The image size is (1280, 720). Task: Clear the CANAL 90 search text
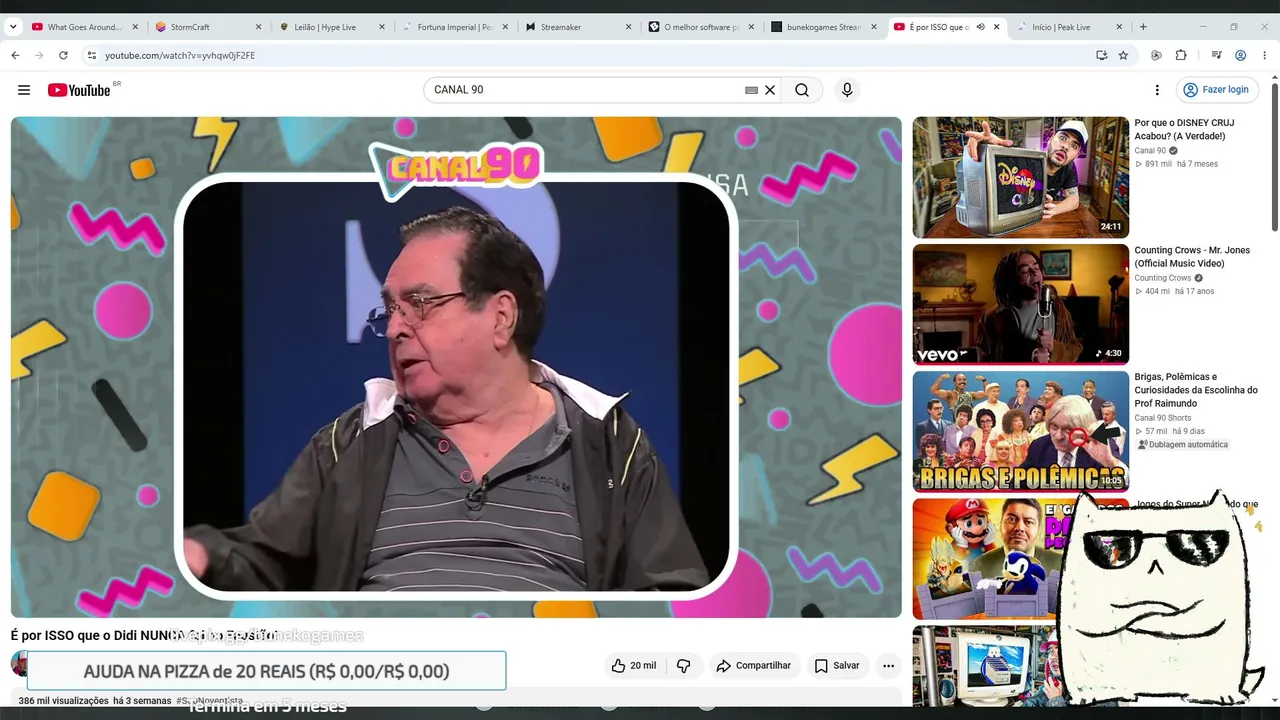(x=770, y=90)
